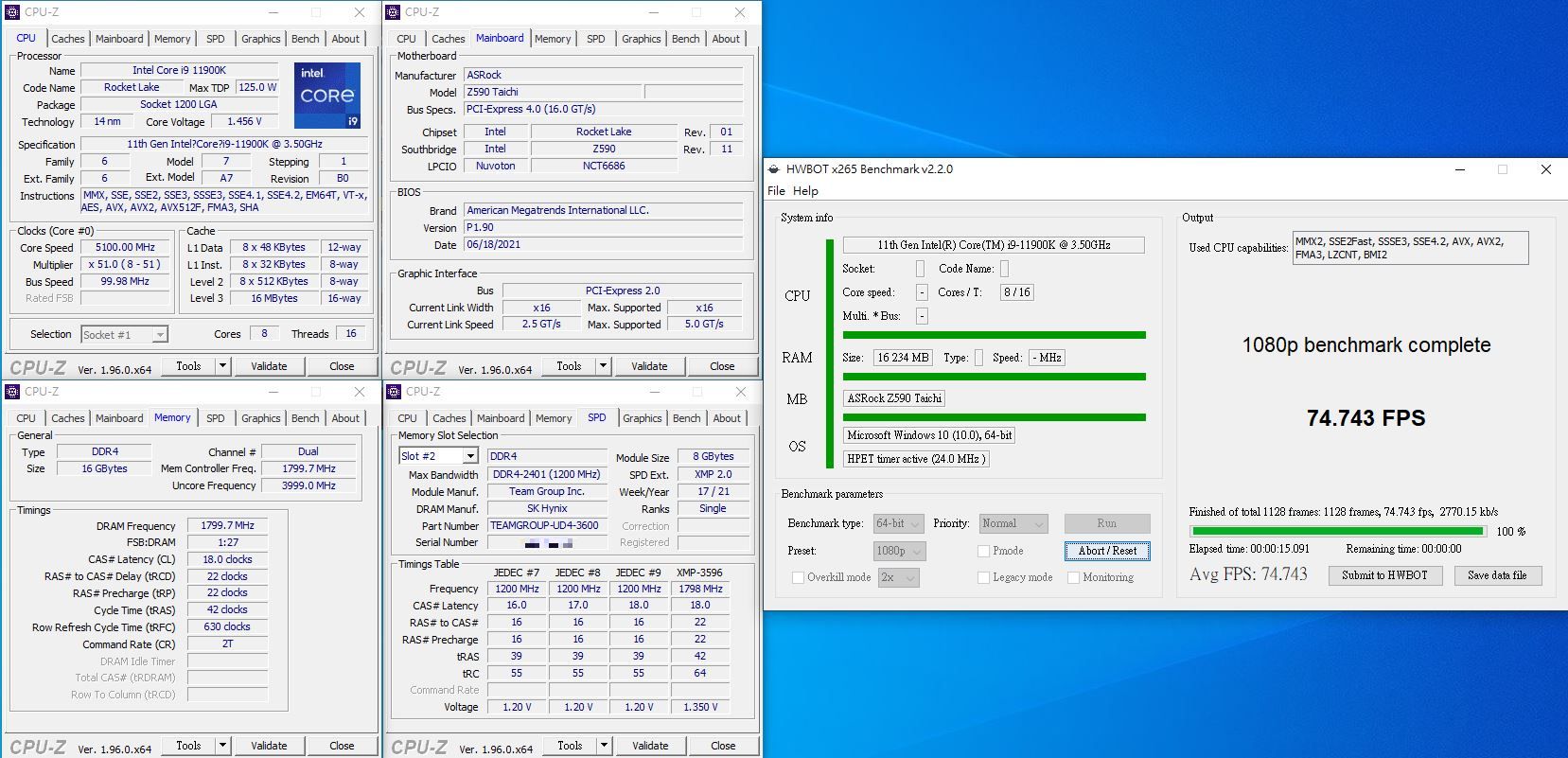Click the XMP-3596 timings column header
Viewport: 1568px width, 758px height.
coord(700,573)
